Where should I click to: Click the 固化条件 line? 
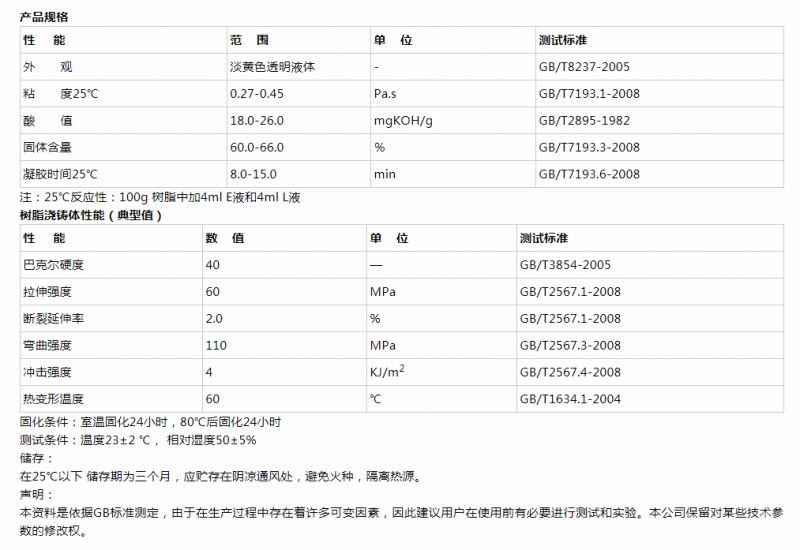[151, 422]
